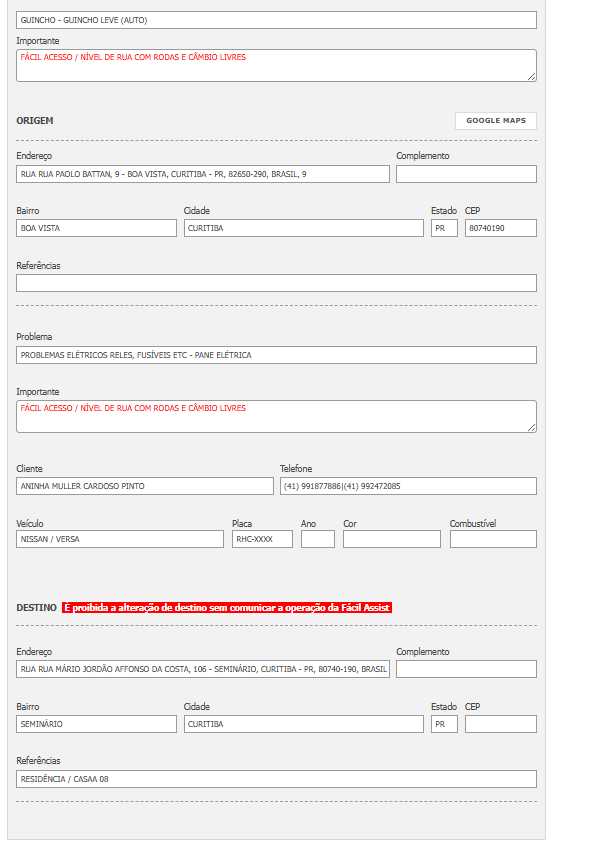Click the Importante text area below Problema
The height and width of the screenshot is (862, 603).
click(x=276, y=416)
